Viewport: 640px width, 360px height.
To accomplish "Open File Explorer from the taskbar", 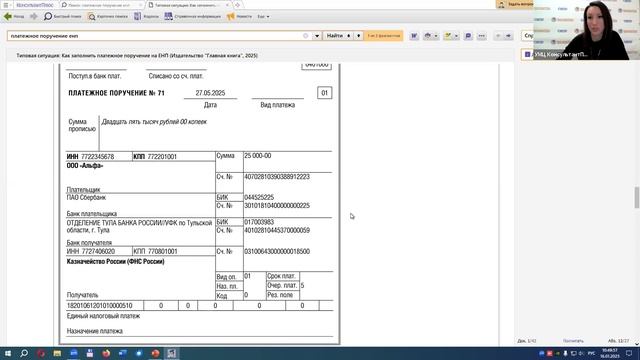I will [x=57, y=353].
